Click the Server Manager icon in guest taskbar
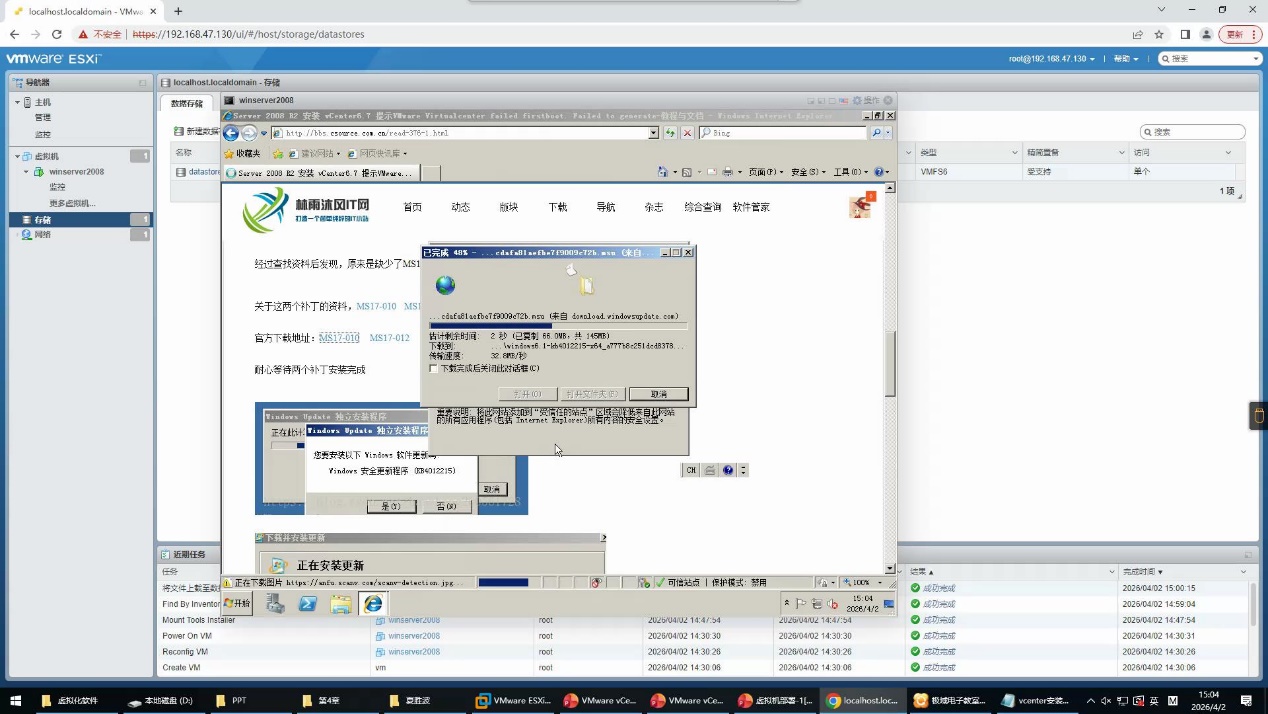Image resolution: width=1268 pixels, height=714 pixels. click(x=276, y=603)
